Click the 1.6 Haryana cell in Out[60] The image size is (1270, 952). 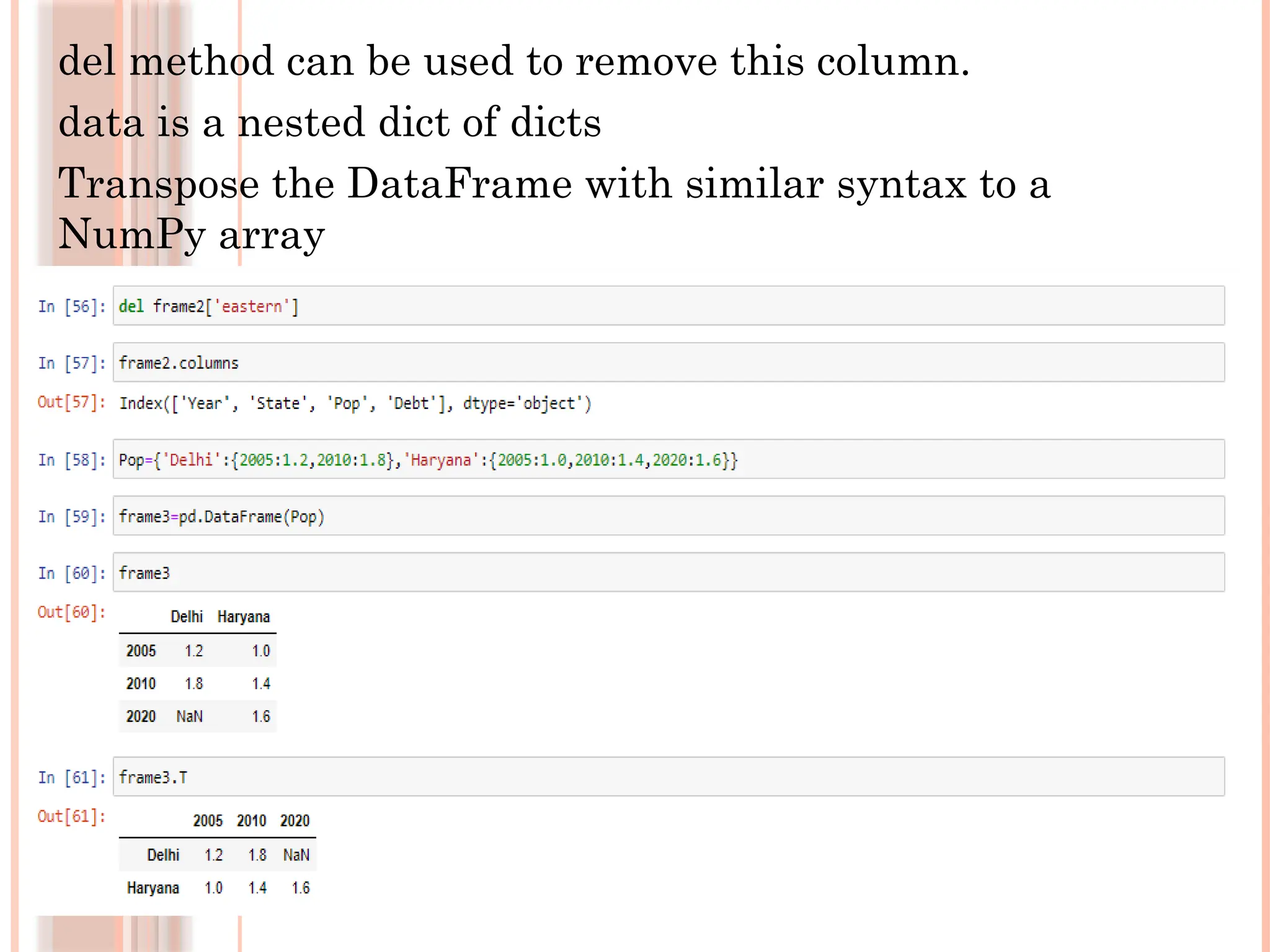point(261,716)
